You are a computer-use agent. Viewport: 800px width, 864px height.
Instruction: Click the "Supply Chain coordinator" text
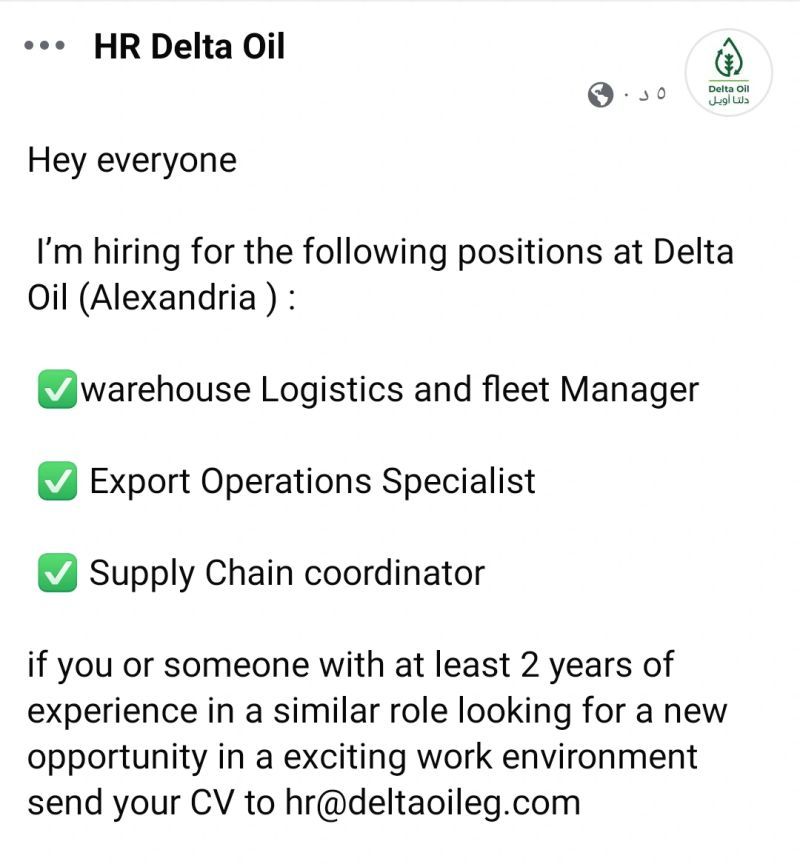coord(287,574)
